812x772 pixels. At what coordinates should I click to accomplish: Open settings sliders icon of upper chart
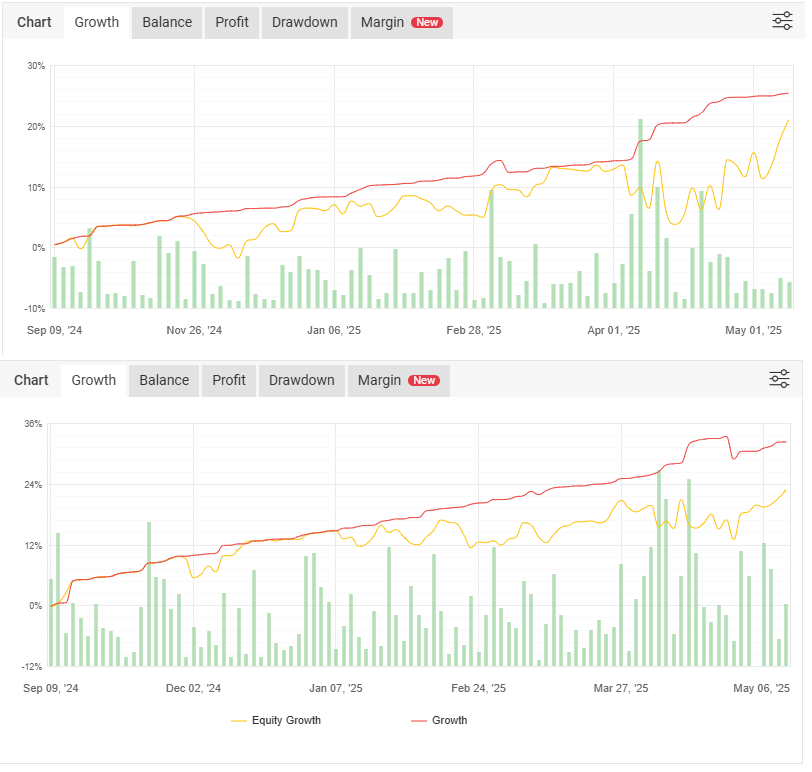pos(782,21)
